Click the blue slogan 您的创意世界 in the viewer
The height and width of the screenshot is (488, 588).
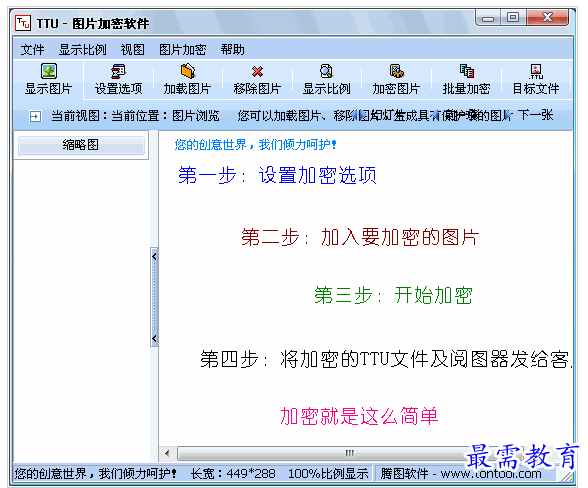point(255,144)
